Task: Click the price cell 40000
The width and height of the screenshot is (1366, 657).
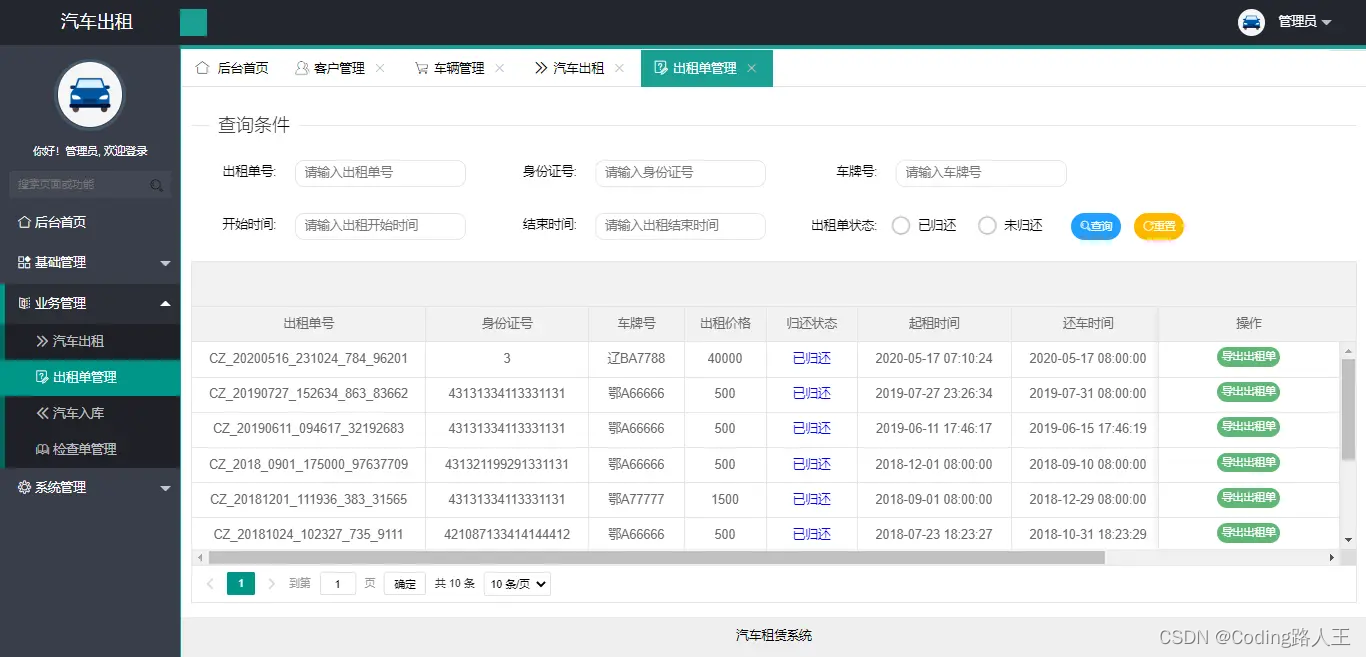Action: [724, 358]
